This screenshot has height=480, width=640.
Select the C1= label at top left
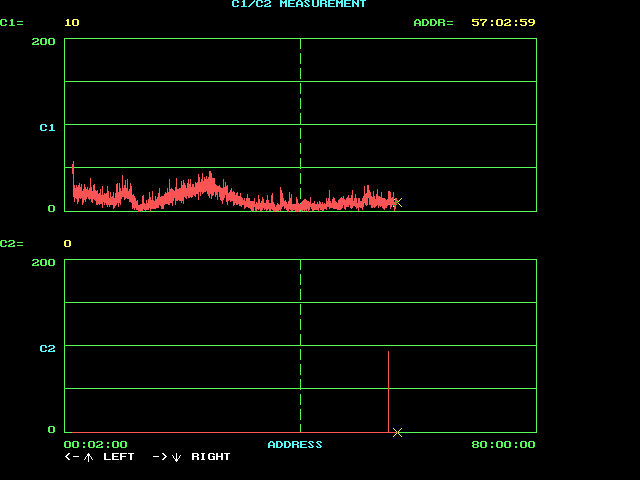coord(12,23)
